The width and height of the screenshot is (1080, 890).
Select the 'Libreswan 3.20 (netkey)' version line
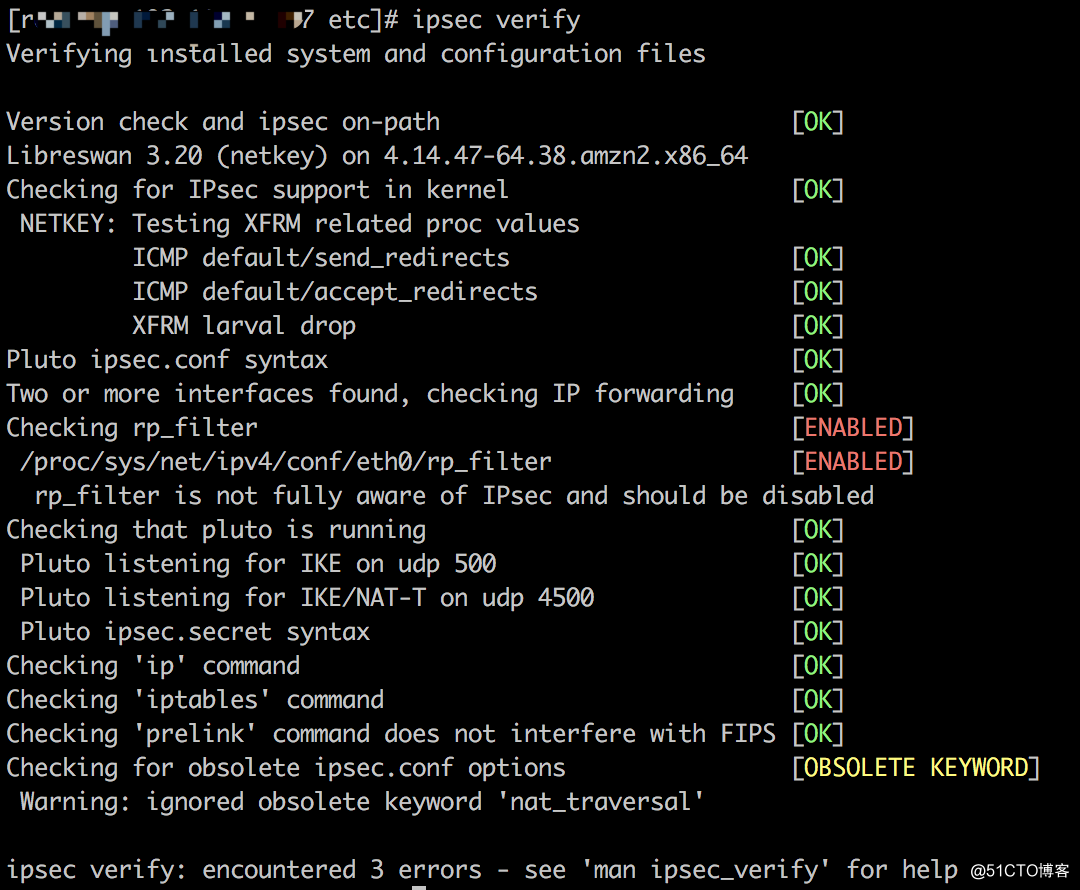point(377,156)
